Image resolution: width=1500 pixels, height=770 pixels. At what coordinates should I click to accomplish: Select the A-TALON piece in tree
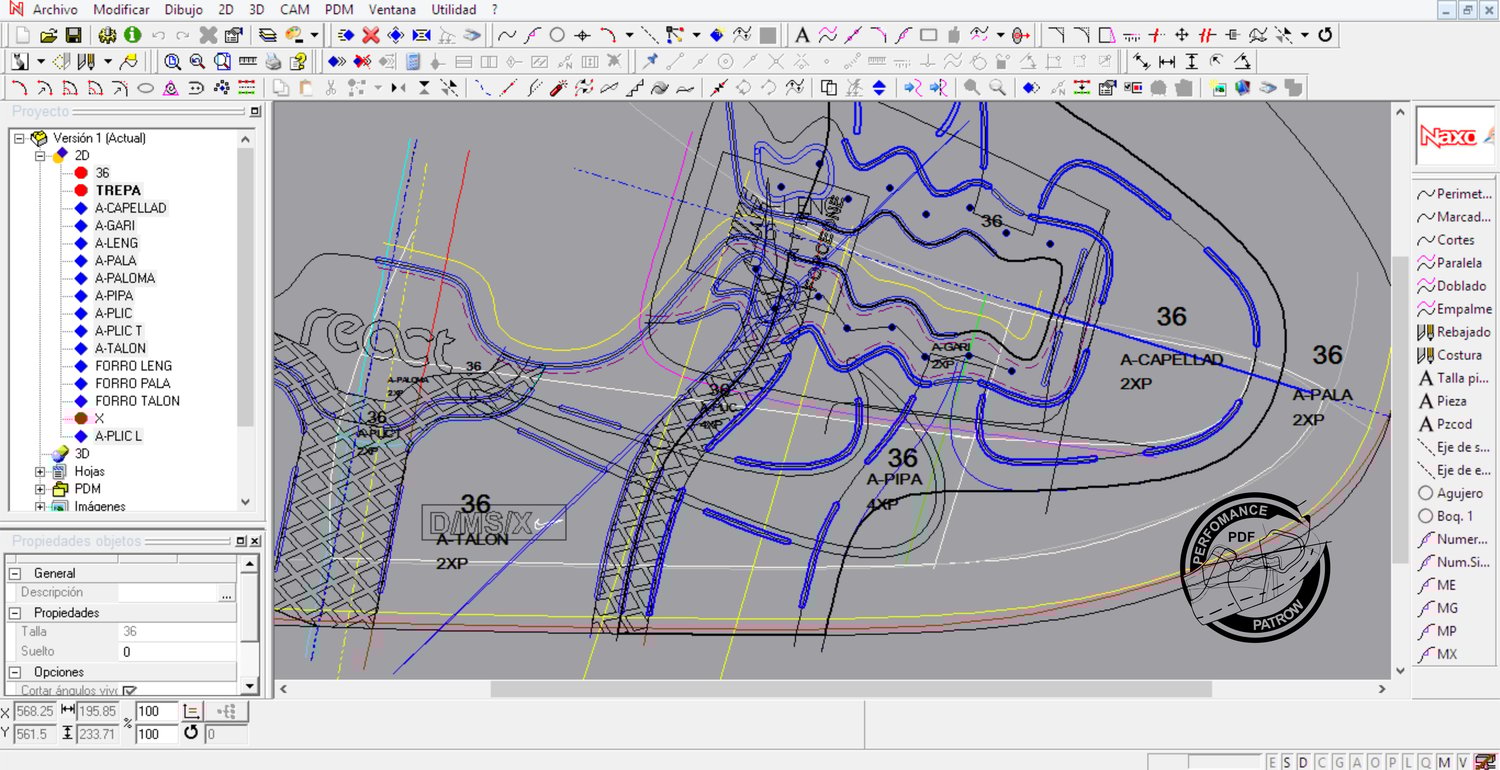point(120,348)
